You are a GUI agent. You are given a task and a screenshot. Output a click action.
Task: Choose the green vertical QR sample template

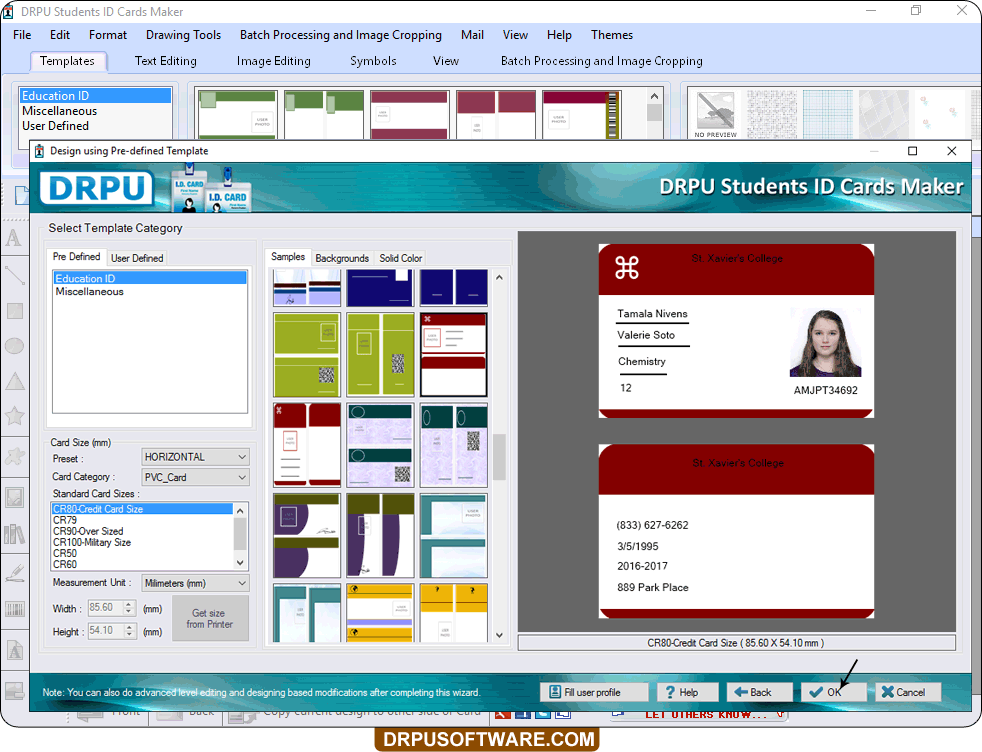(x=380, y=355)
